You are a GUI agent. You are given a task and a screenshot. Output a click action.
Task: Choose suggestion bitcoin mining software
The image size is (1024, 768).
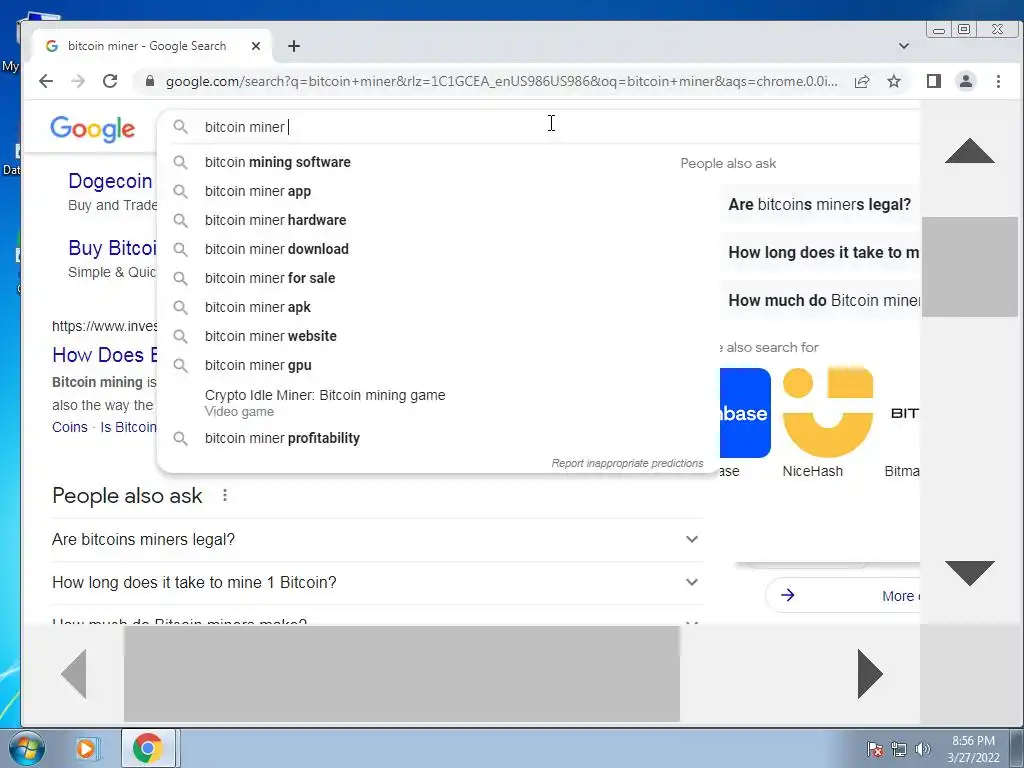pos(439,162)
